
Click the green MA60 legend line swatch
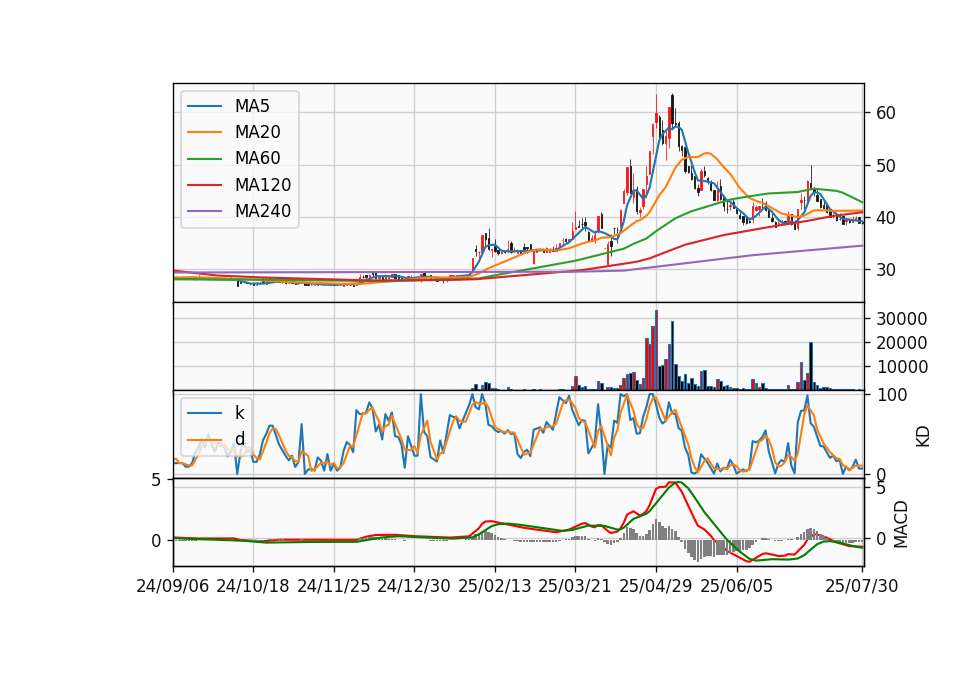click(204, 159)
